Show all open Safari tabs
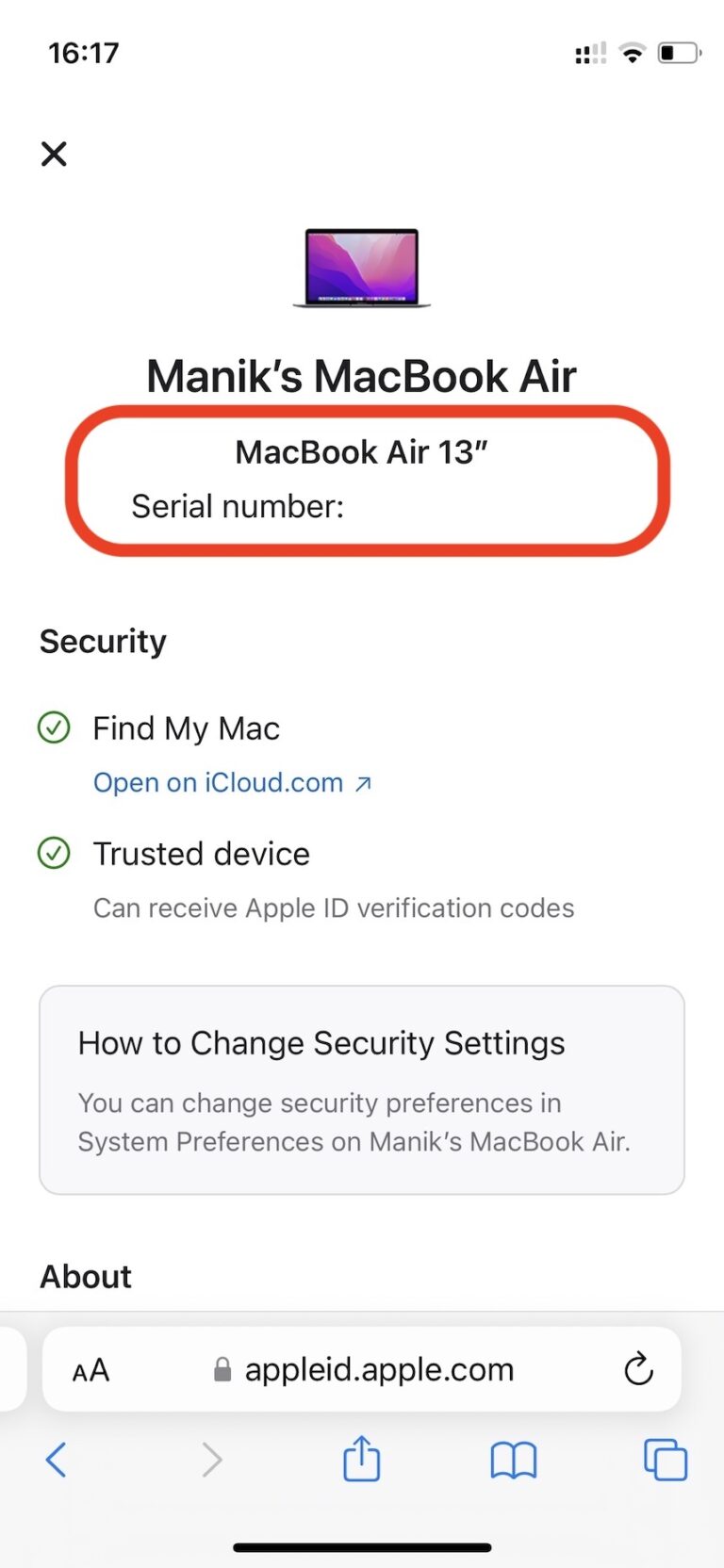This screenshot has width=724, height=1568. click(665, 1460)
